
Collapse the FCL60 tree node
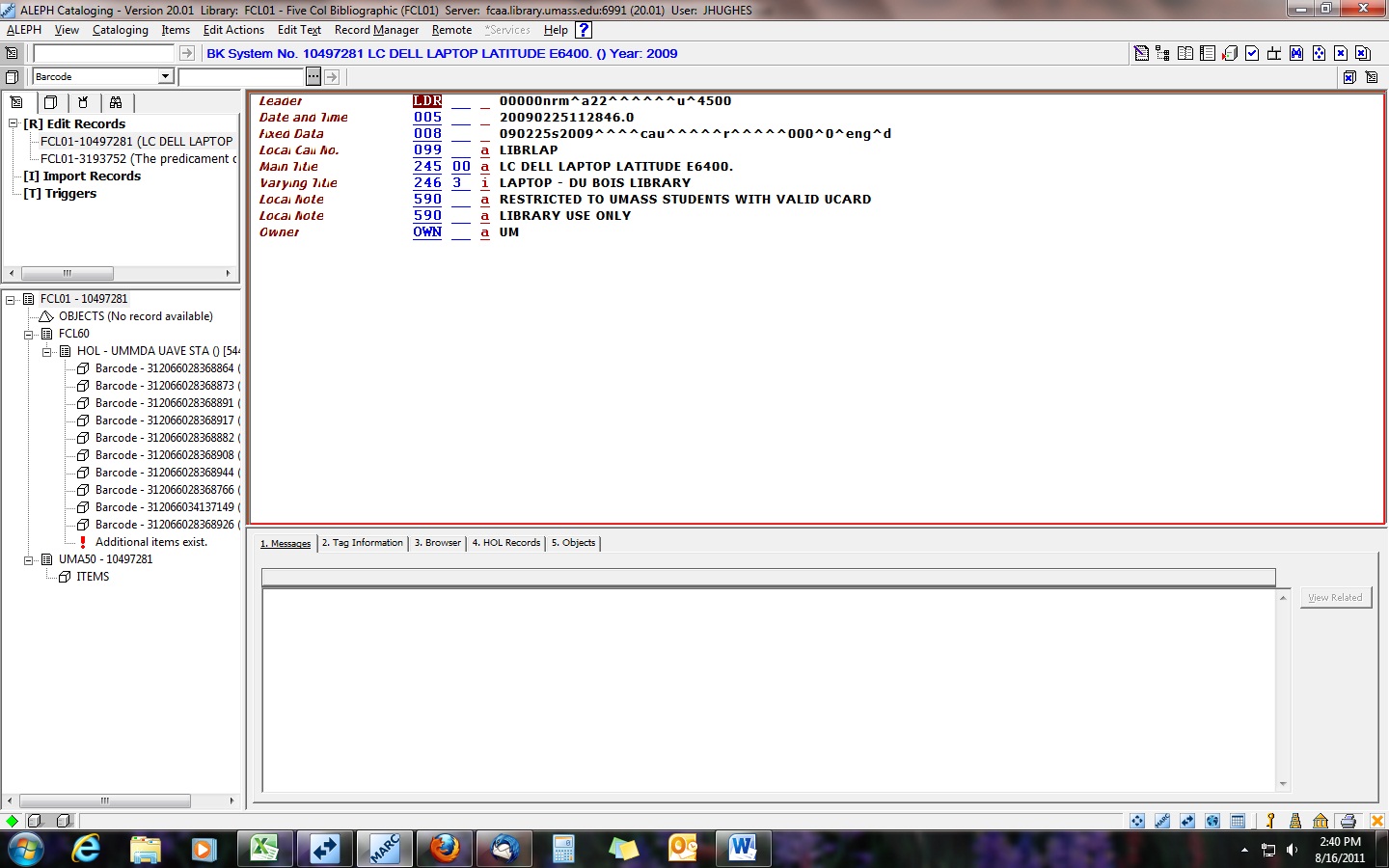coord(29,334)
